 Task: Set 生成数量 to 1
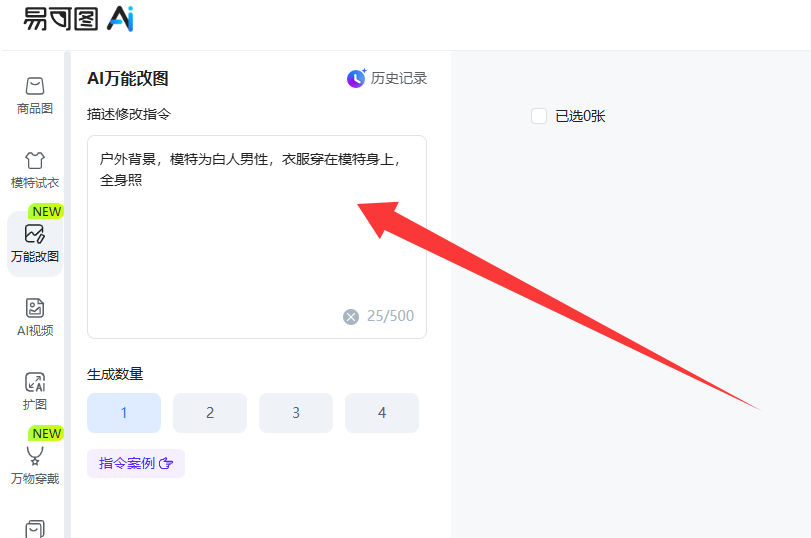click(x=124, y=413)
